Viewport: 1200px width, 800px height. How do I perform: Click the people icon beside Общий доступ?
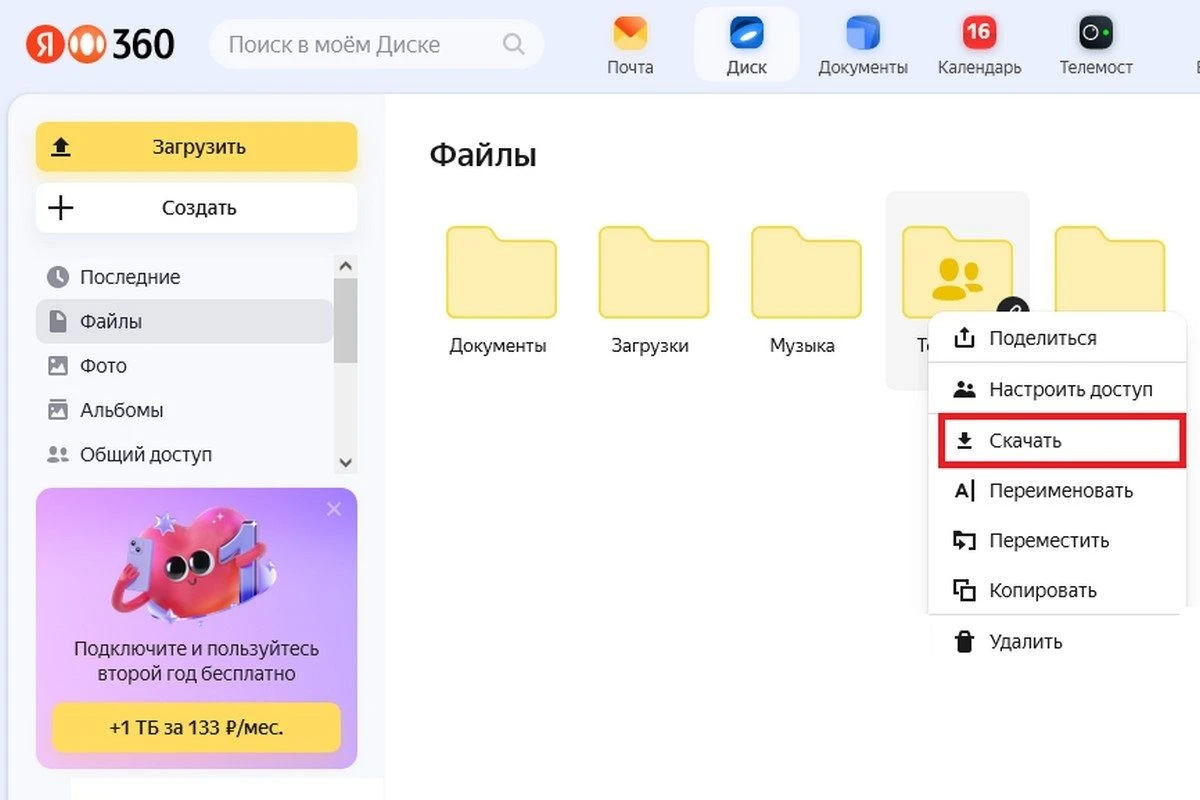point(58,454)
